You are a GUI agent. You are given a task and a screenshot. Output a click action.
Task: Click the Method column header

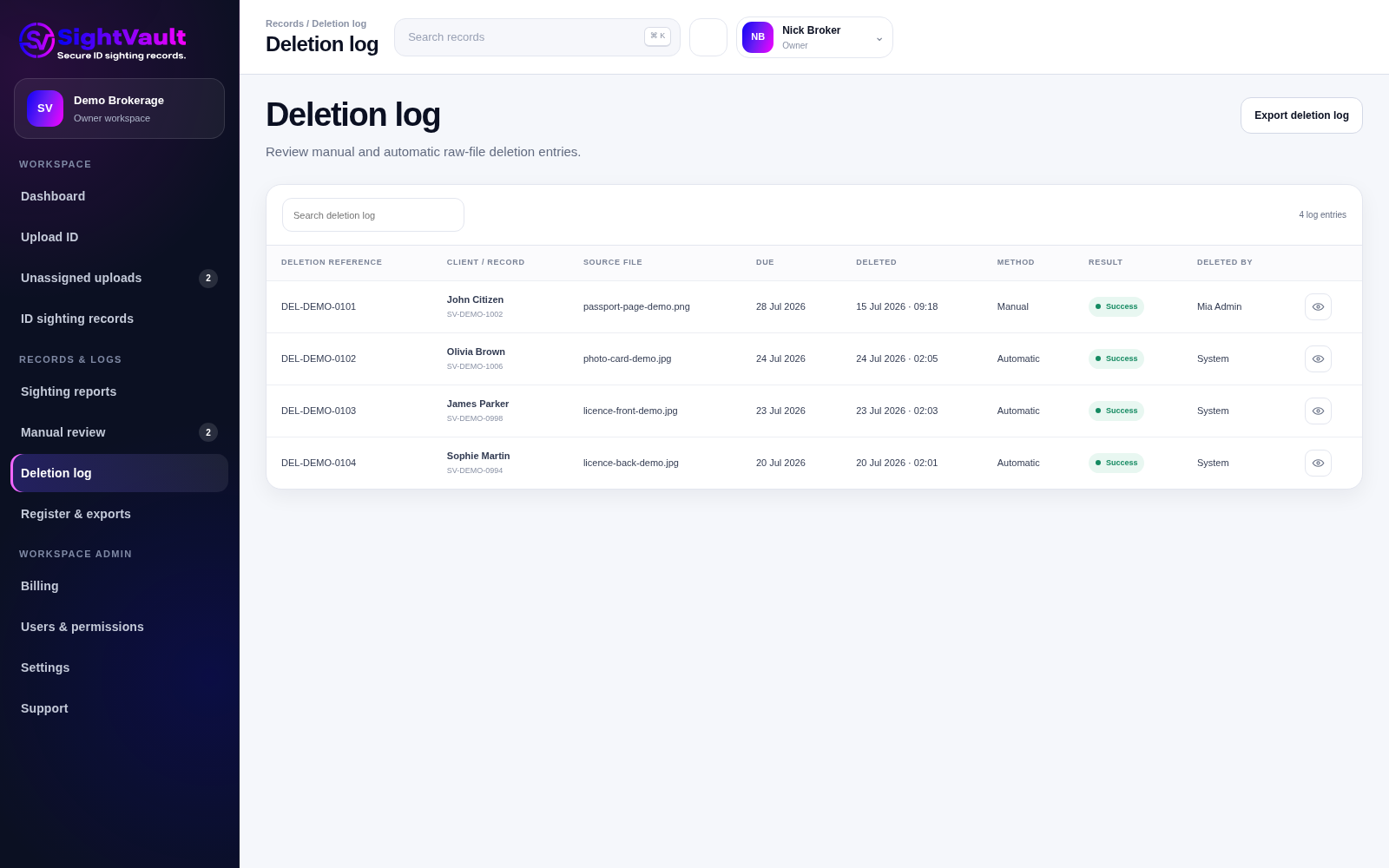(x=1016, y=262)
